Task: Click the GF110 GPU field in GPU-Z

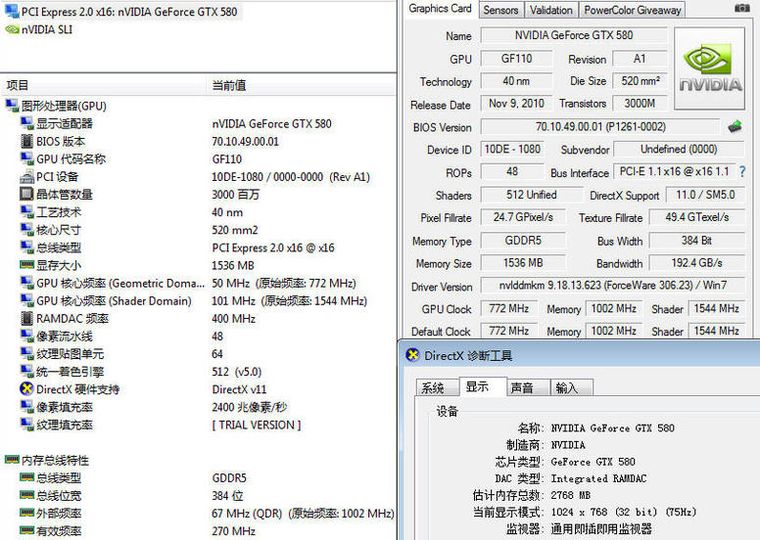Action: point(516,59)
